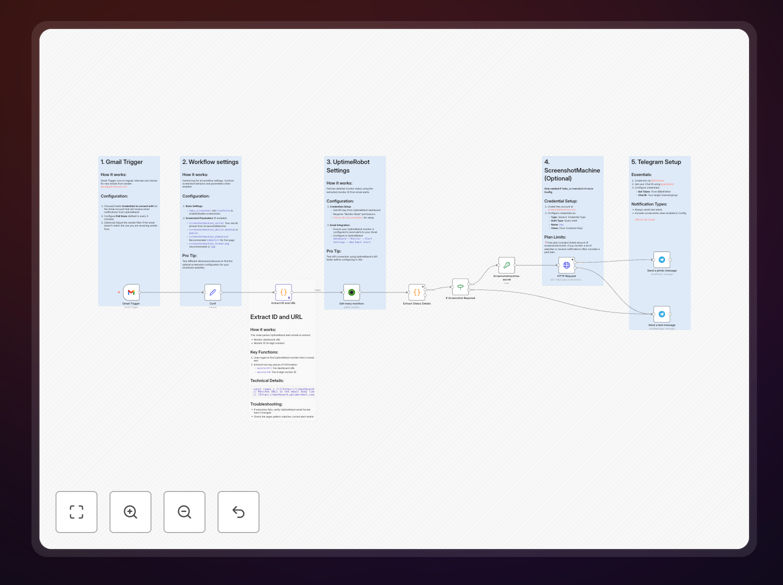Click "Credential Setup:" in the ScreenshotMachine note
Image resolution: width=783 pixels, height=585 pixels.
560,201
